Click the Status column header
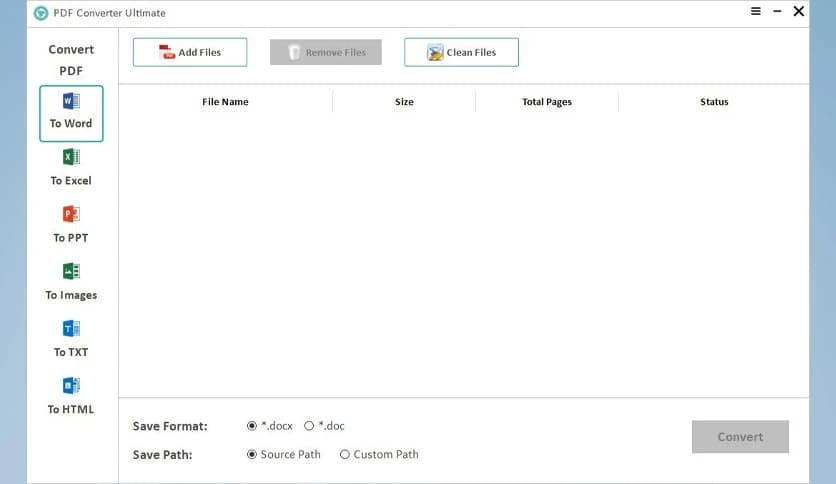This screenshot has height=484, width=836. coord(714,102)
